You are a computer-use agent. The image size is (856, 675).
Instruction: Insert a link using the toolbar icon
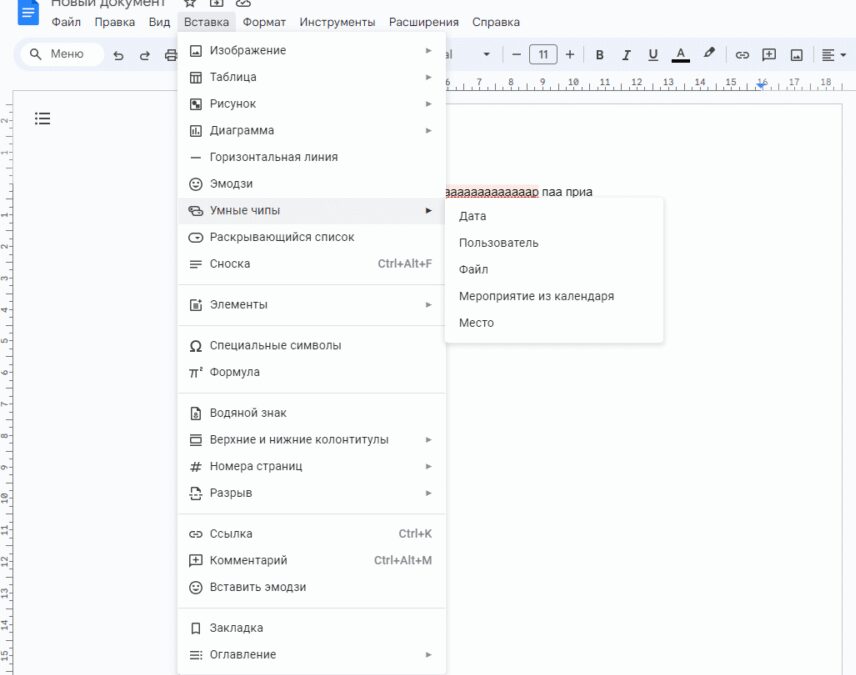tap(741, 54)
